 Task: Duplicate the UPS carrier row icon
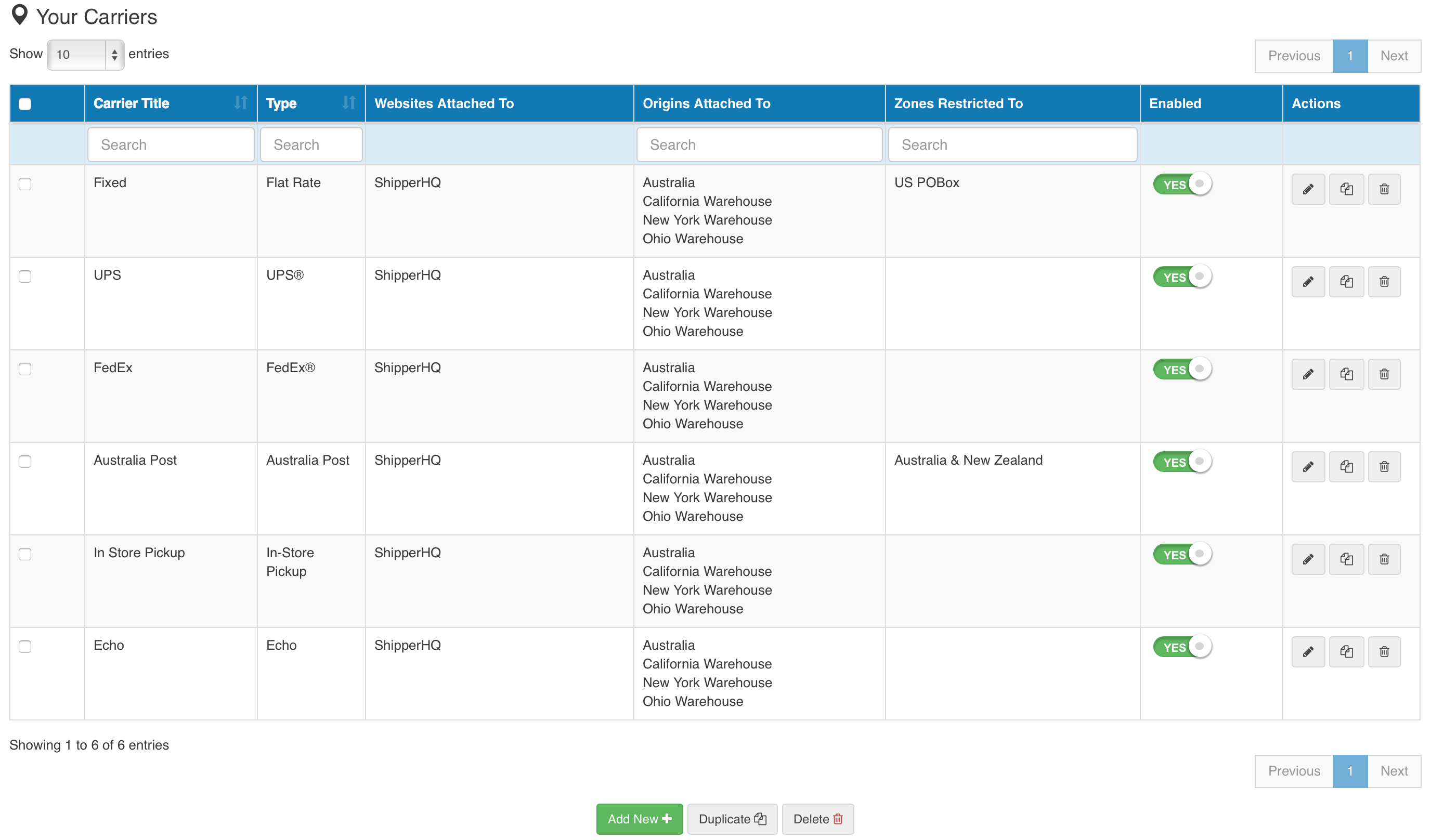click(x=1346, y=282)
